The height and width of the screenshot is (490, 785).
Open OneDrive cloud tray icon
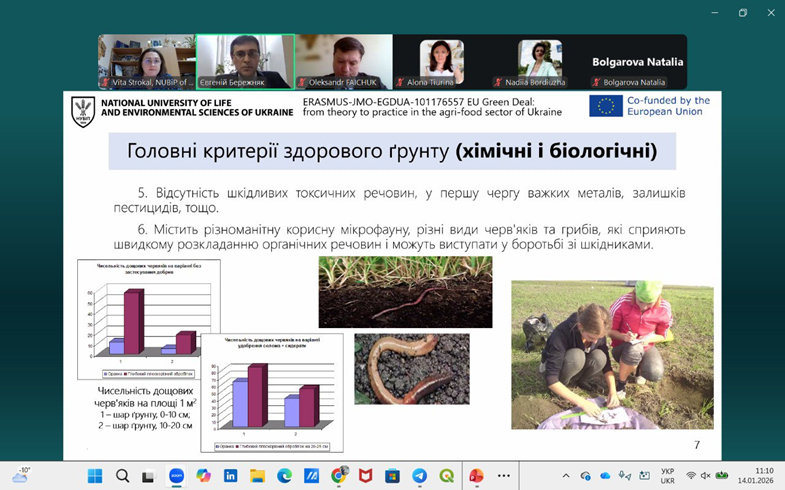(x=605, y=475)
